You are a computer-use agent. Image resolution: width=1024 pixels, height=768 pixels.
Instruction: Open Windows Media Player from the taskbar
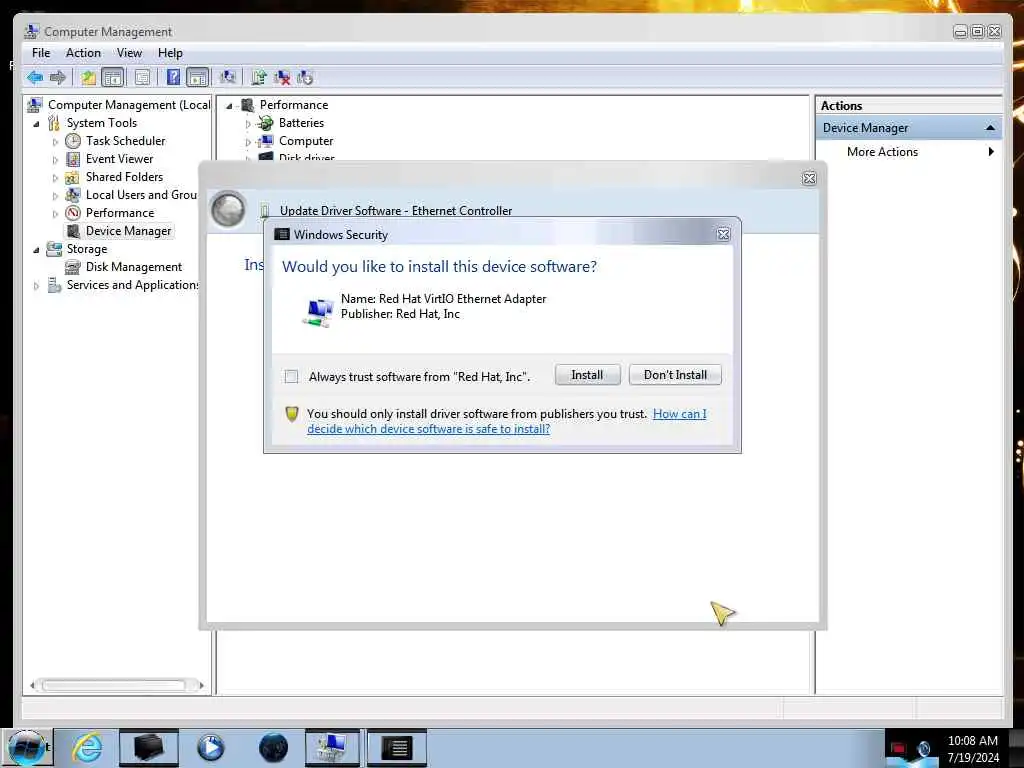(210, 748)
